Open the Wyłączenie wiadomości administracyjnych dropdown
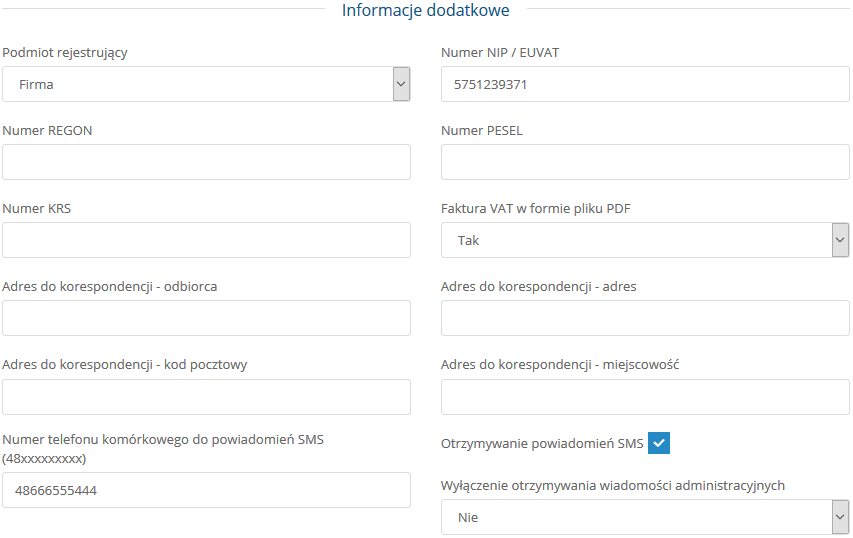 pos(645,518)
